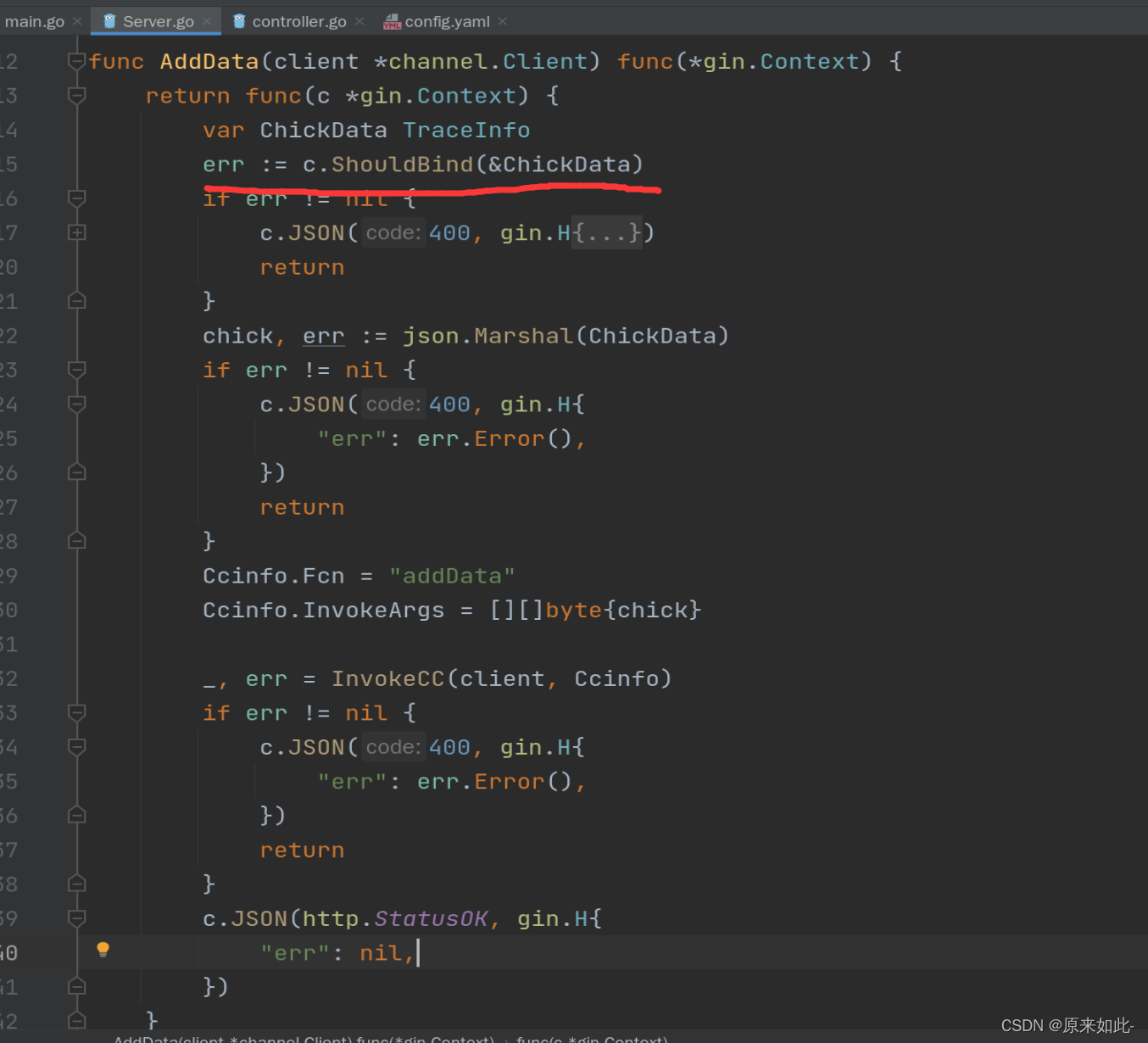Click the Go gopher icon on Server.go tab
Screen dimensions: 1148x1043
(109, 21)
